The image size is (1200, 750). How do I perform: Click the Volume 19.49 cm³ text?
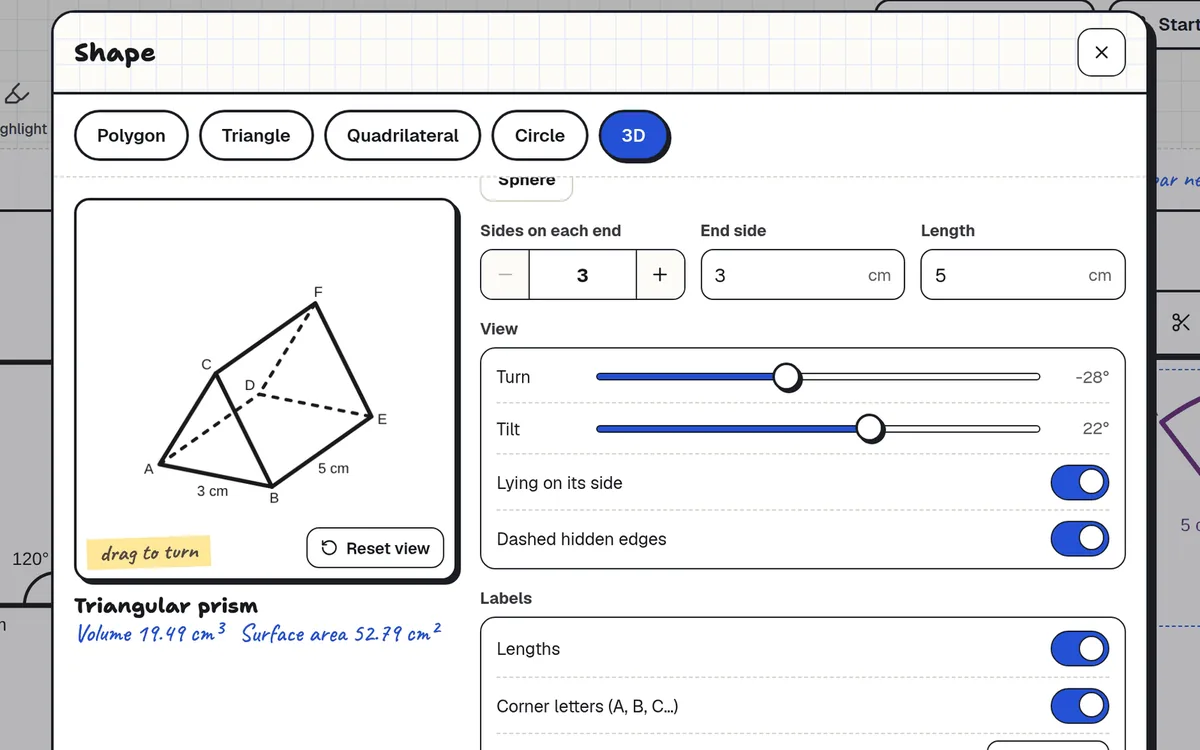(152, 633)
